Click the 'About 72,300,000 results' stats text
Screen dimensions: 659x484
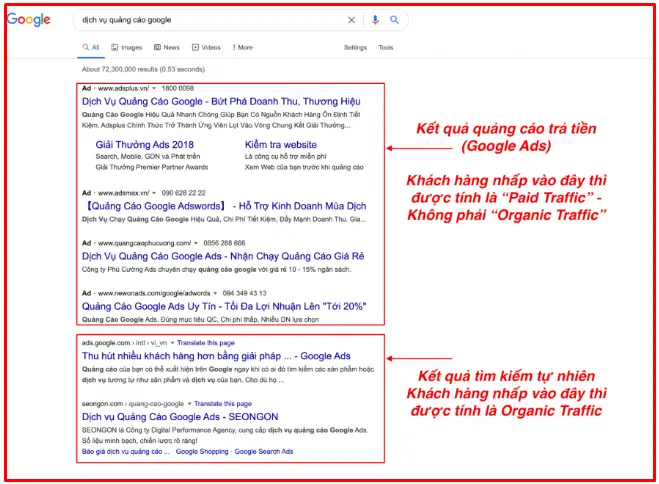(143, 69)
